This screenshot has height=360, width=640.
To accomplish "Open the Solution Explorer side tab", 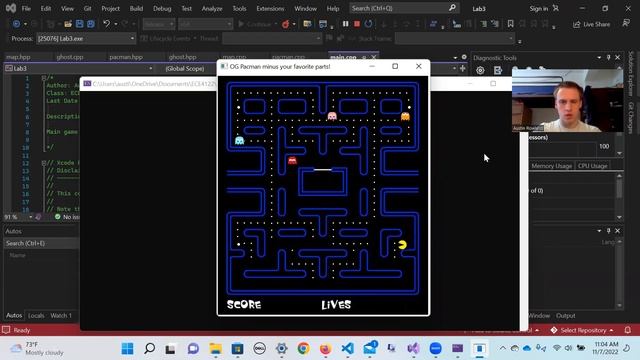I will coord(631,74).
